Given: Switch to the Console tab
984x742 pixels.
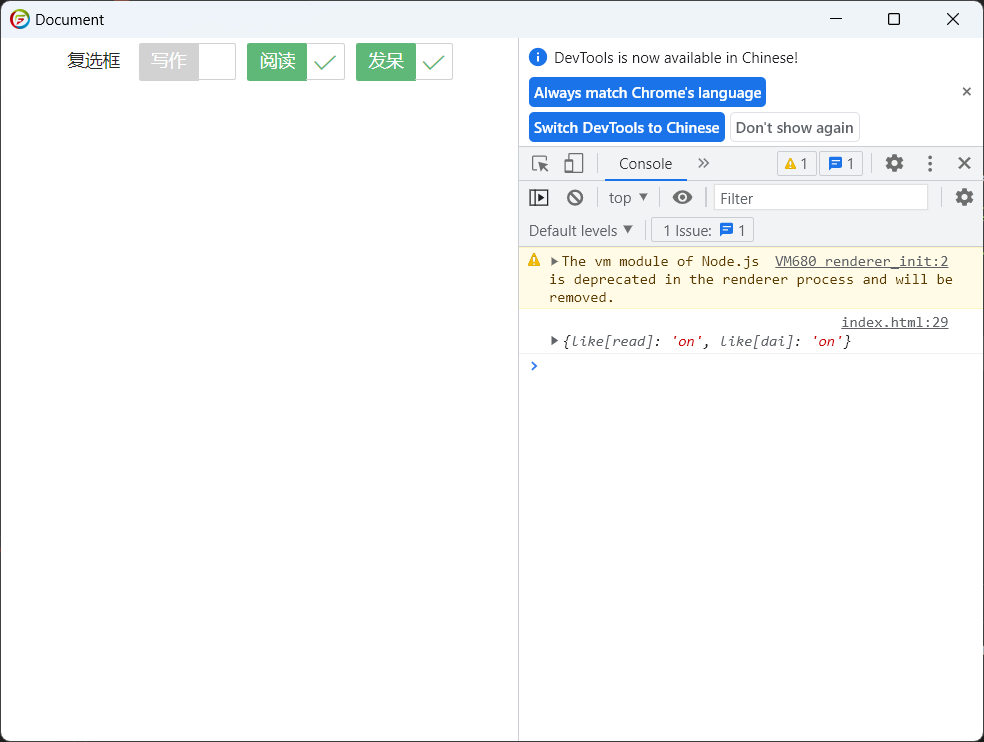Looking at the screenshot, I should point(645,164).
